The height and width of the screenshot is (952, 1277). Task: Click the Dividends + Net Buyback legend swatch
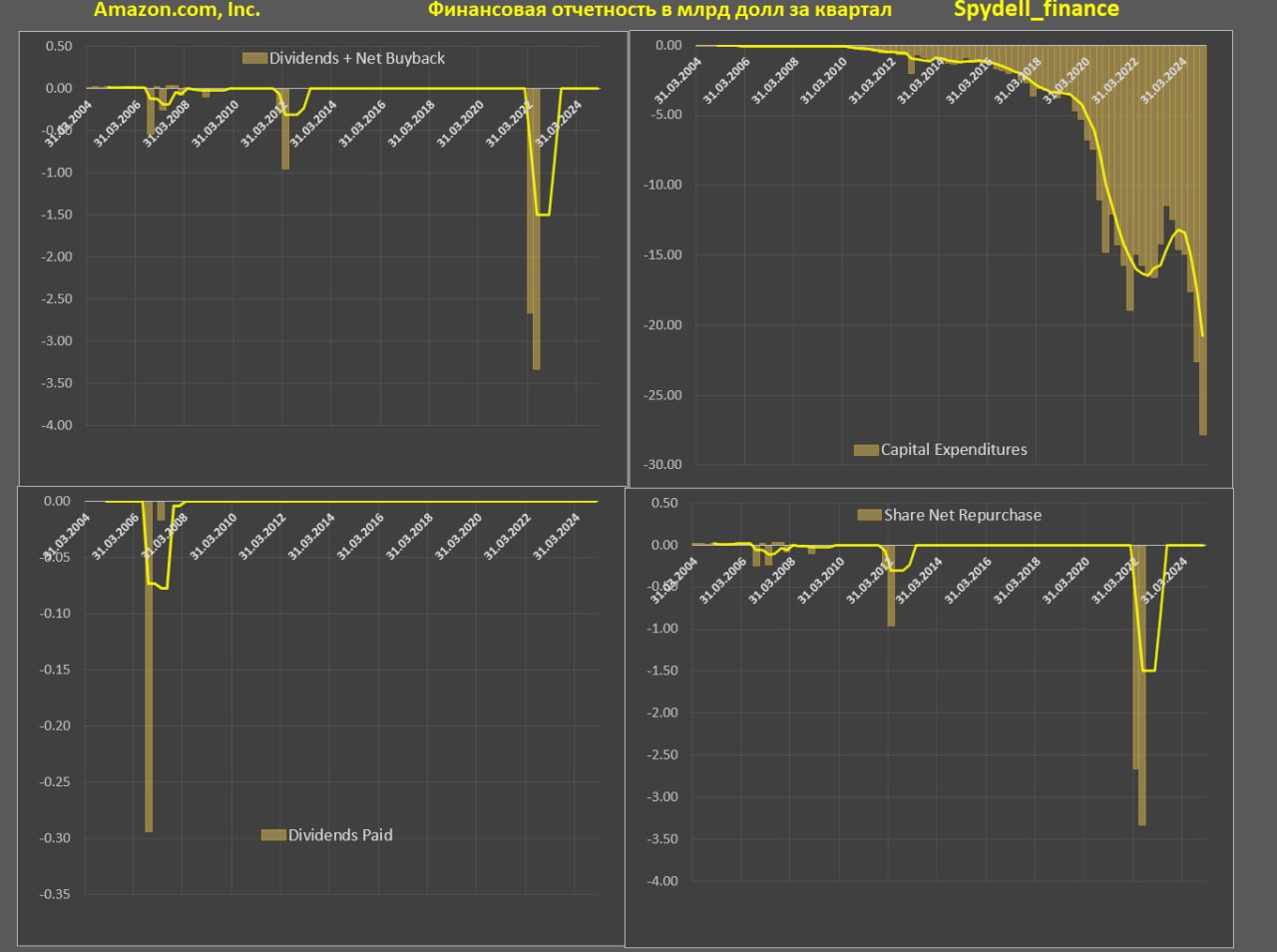(x=254, y=59)
